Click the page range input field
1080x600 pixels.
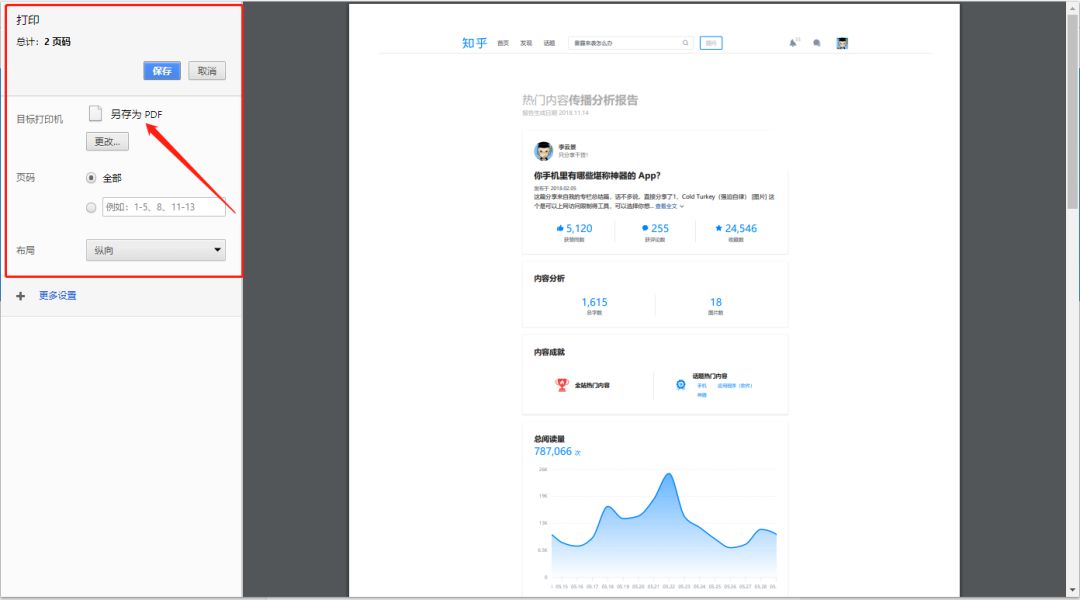tap(164, 207)
